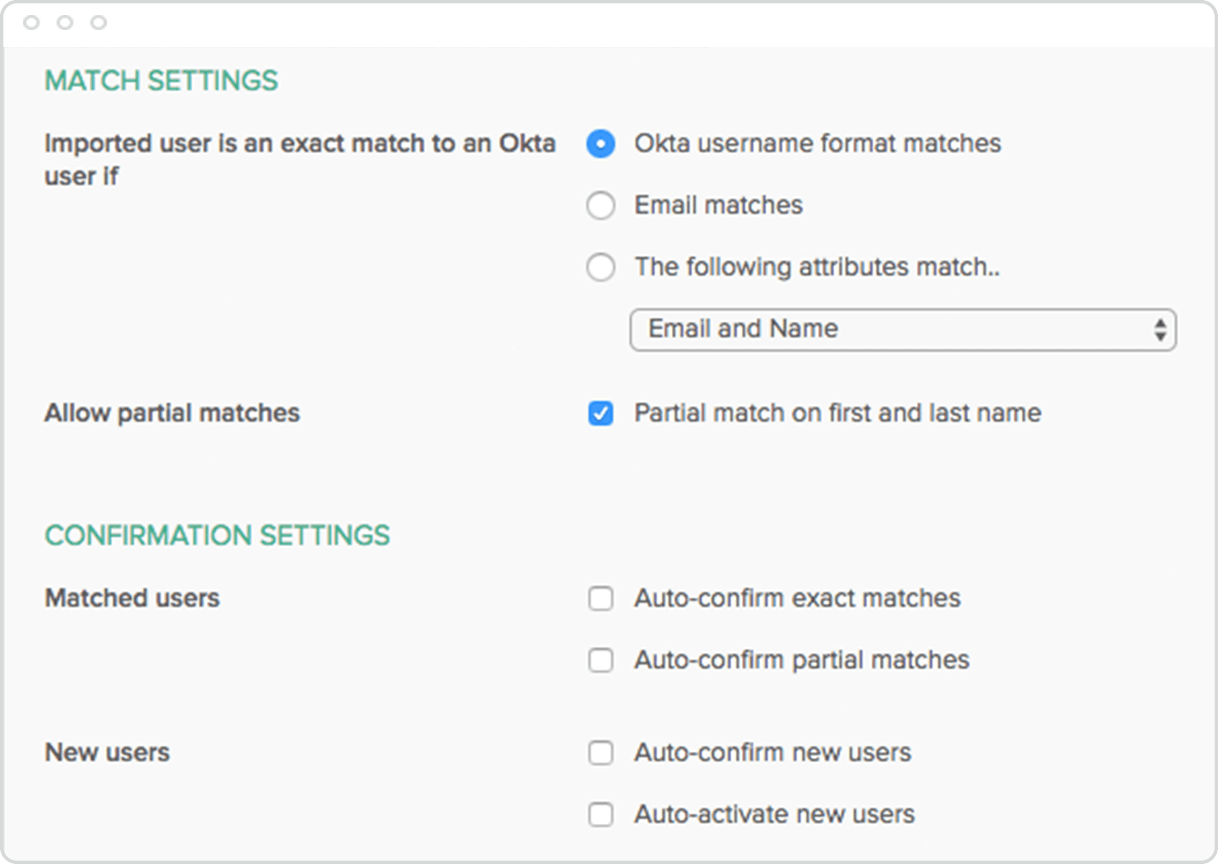Click the "Matched users" row label
Screen dimensions: 1218x864
(132, 599)
